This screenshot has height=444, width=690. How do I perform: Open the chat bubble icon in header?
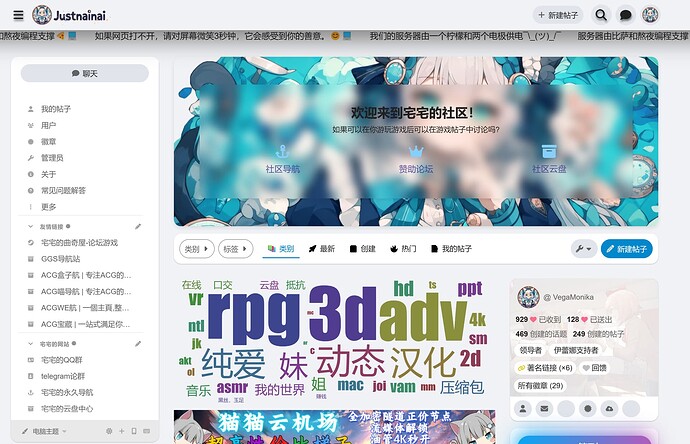(625, 15)
